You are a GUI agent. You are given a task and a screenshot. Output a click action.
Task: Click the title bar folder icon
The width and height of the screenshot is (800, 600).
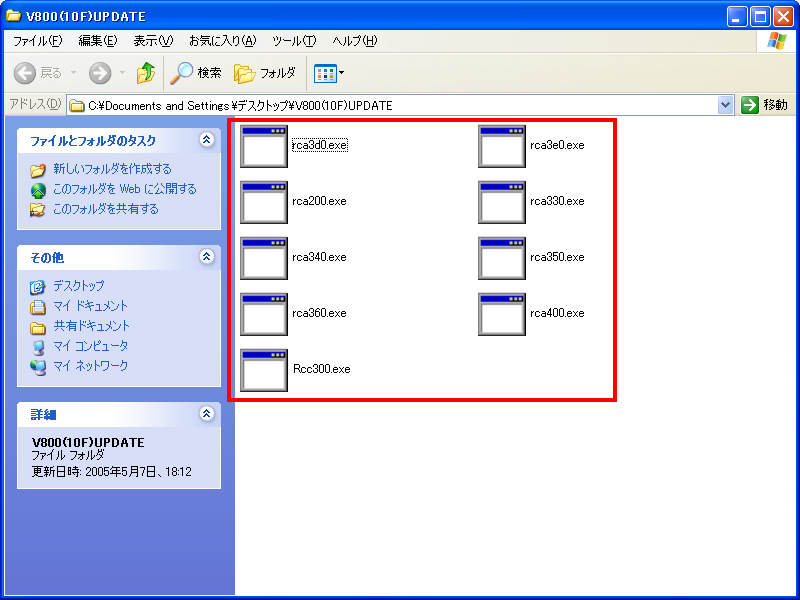[x=13, y=16]
